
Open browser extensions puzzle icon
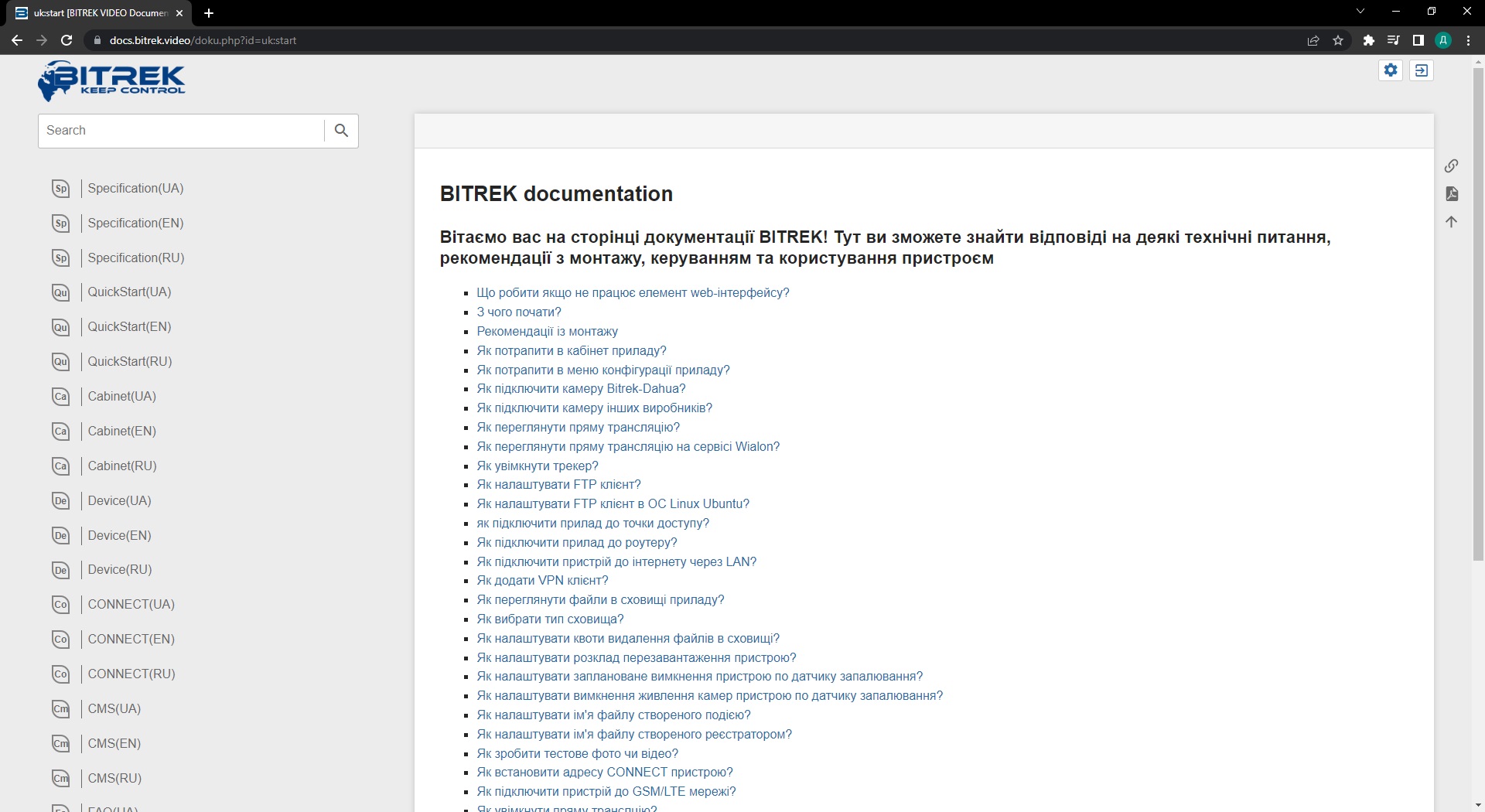pos(1368,40)
